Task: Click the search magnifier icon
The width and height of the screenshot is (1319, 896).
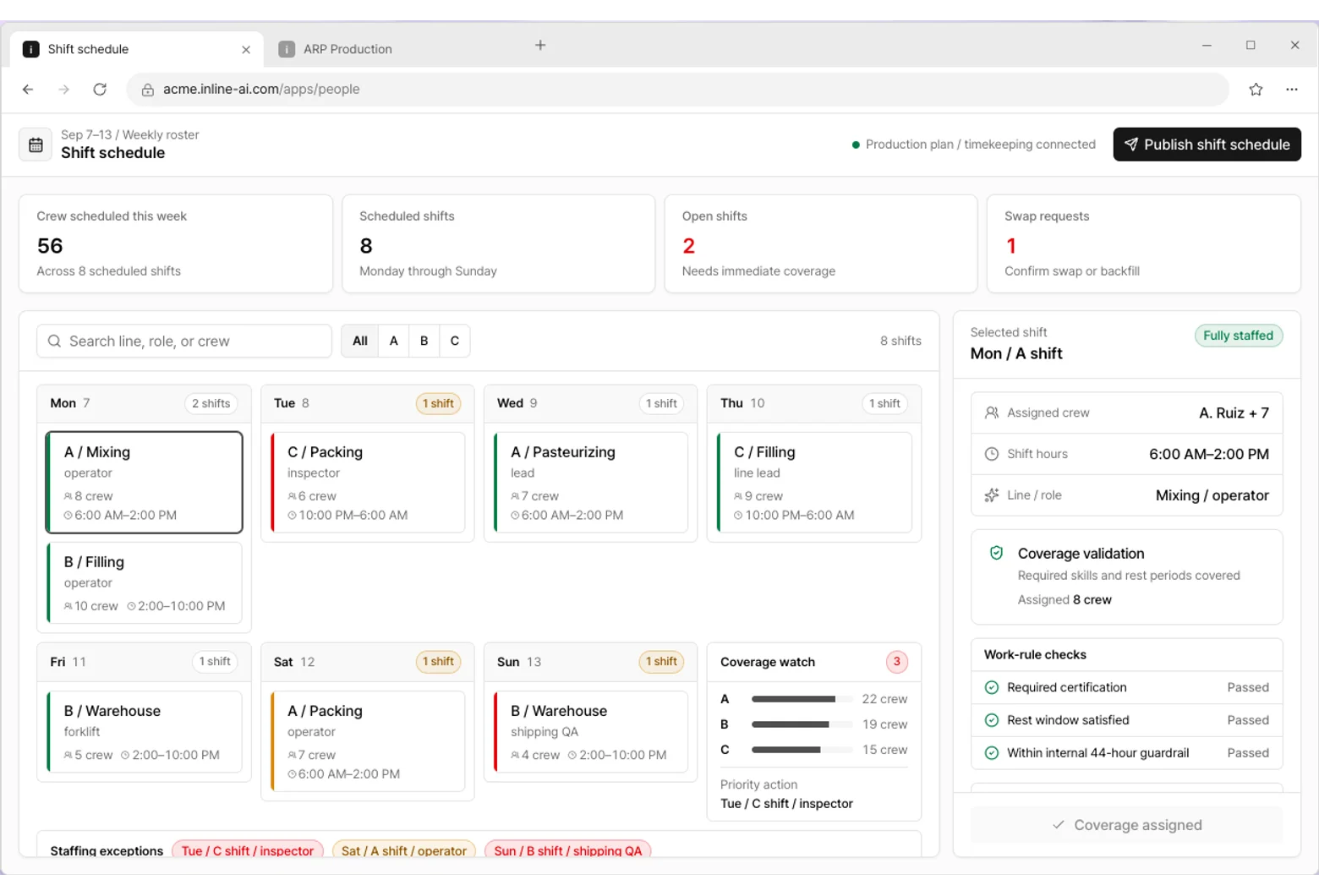Action: 54,341
